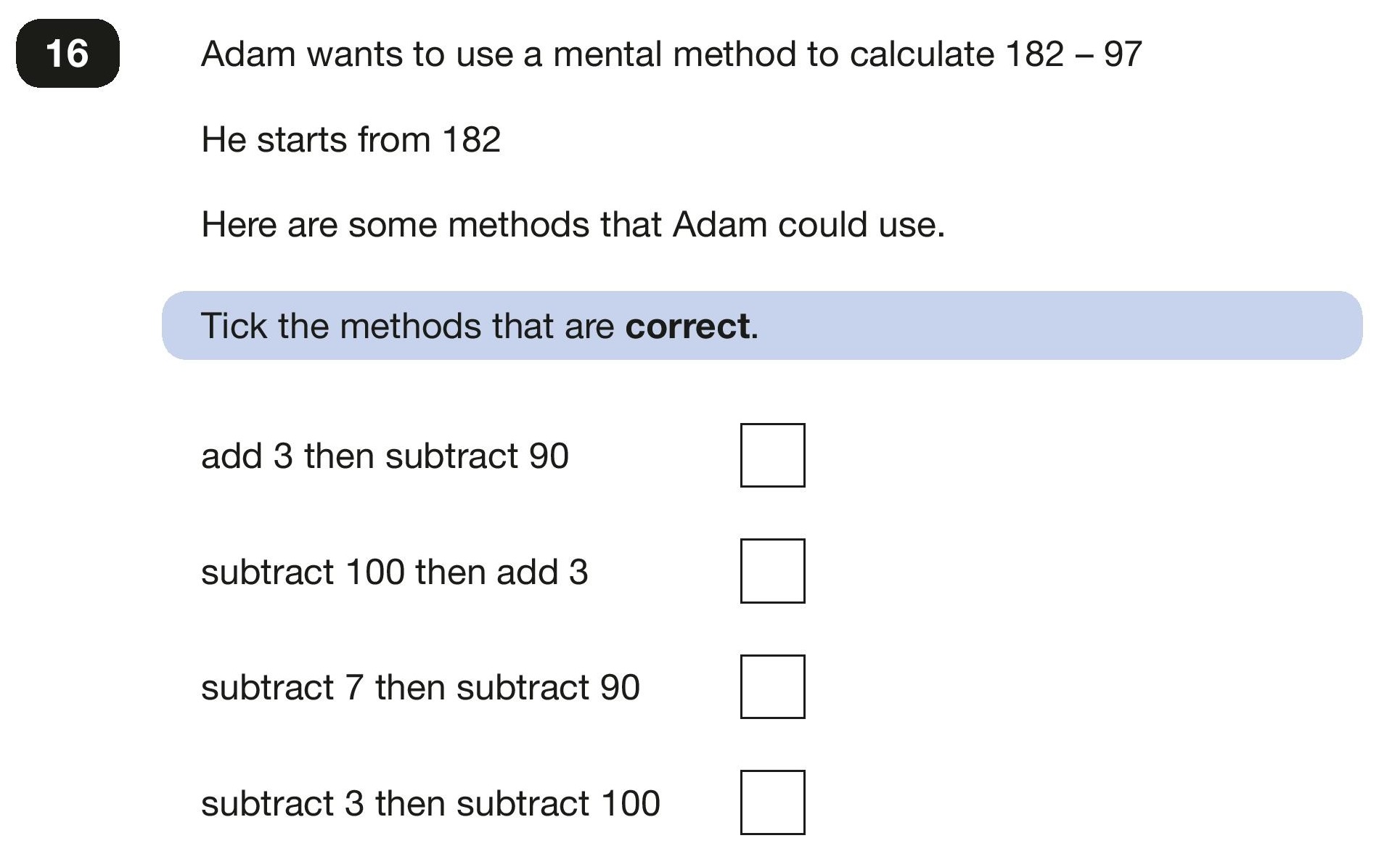Click the black question number 16 badge
This screenshot has height=854, width=1400.
tap(67, 54)
